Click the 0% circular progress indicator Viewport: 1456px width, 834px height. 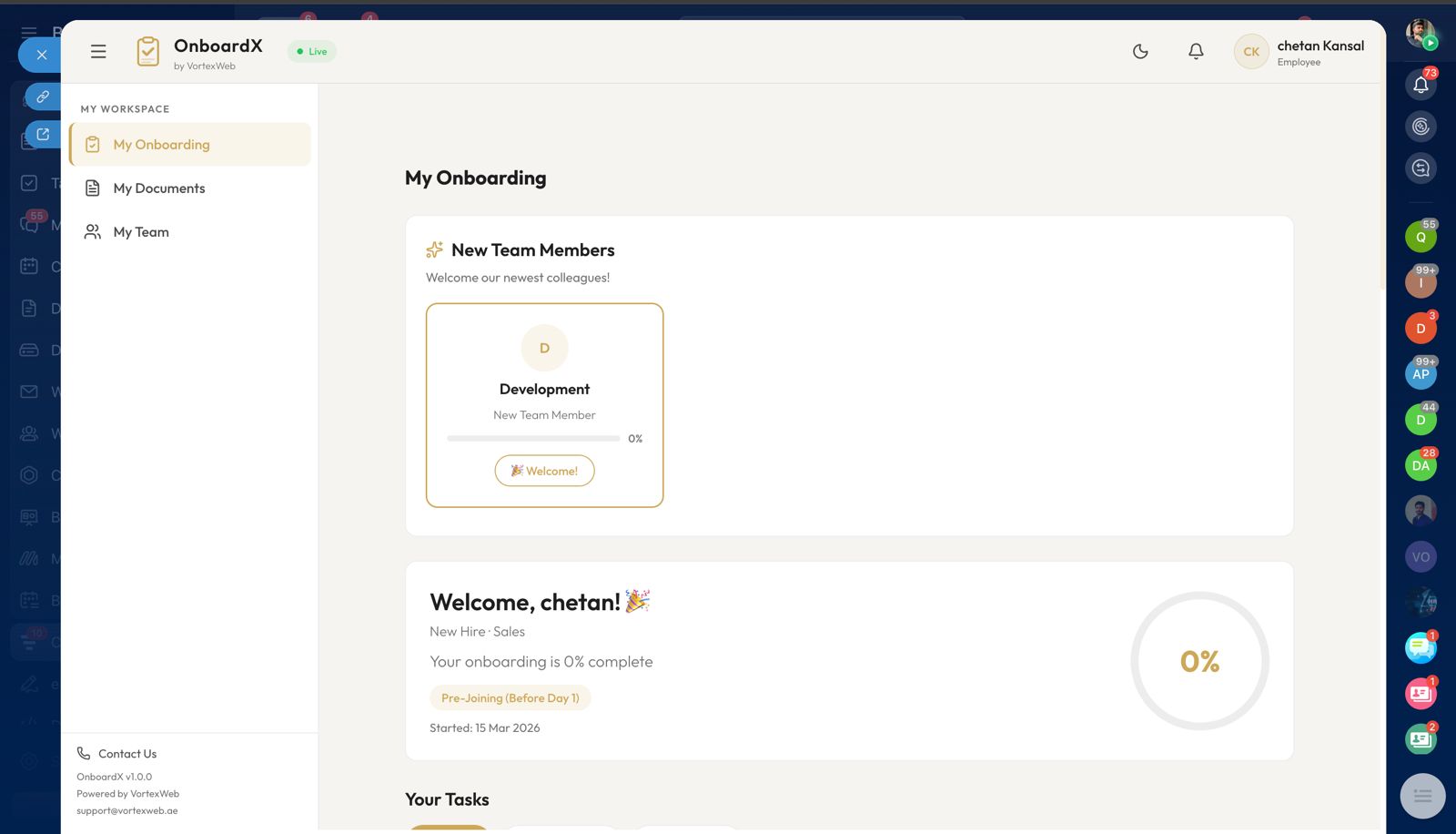(x=1199, y=661)
